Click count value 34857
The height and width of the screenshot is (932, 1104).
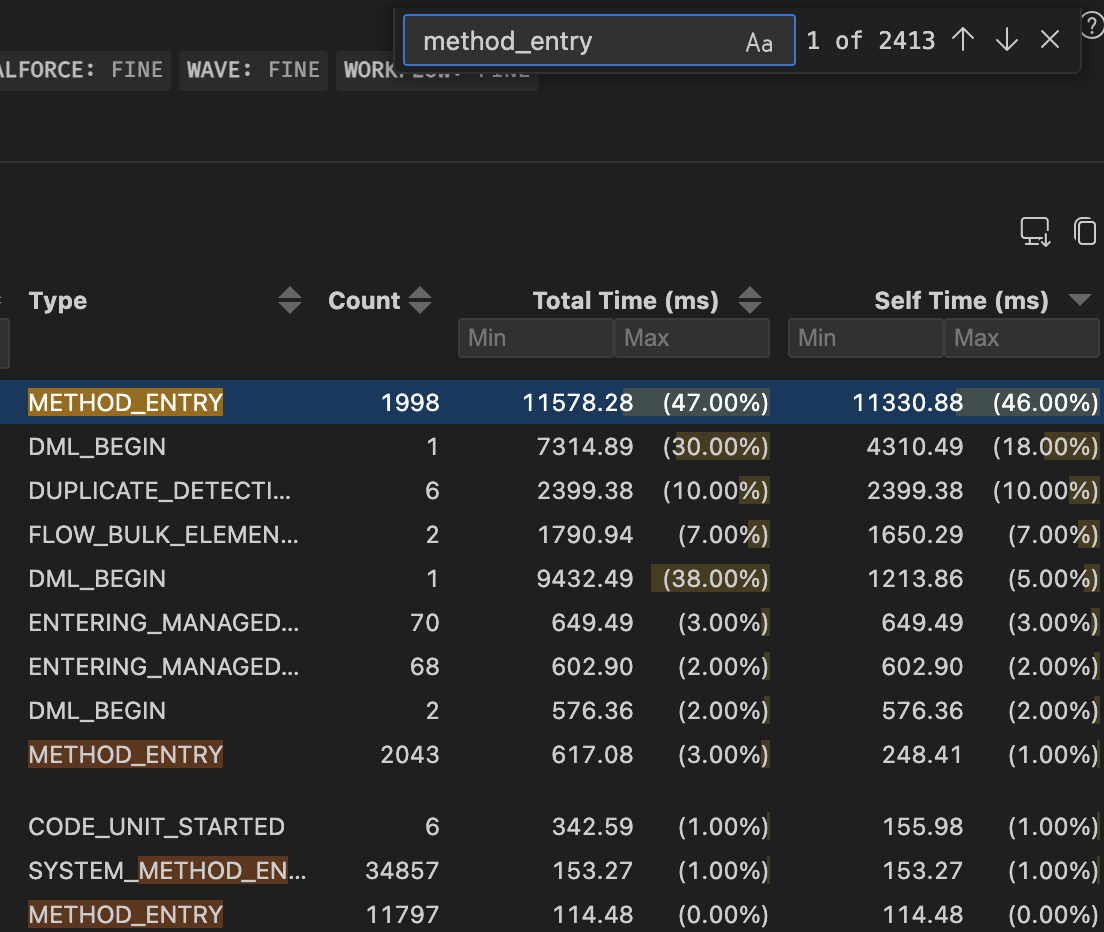(x=402, y=871)
